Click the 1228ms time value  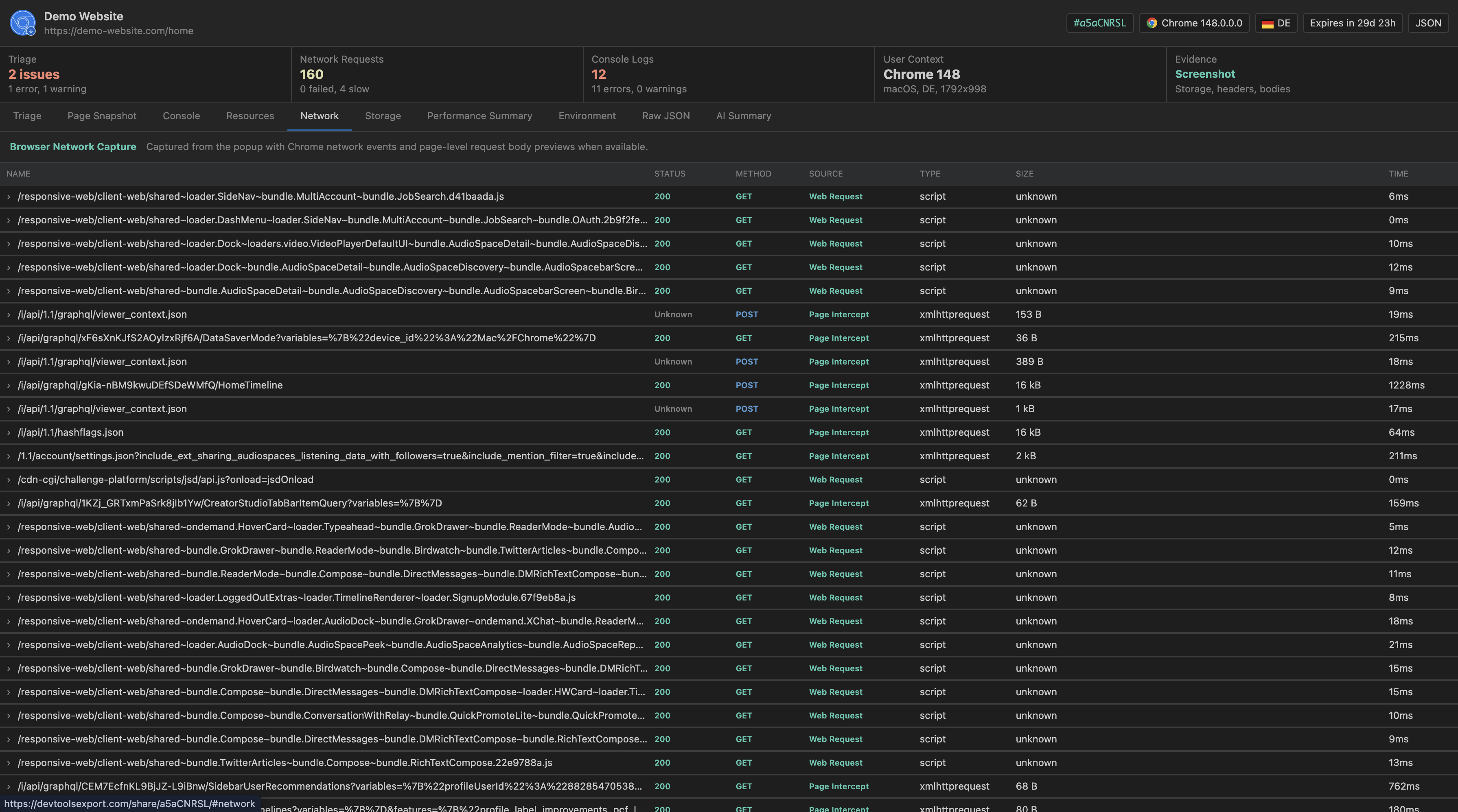pos(1406,385)
